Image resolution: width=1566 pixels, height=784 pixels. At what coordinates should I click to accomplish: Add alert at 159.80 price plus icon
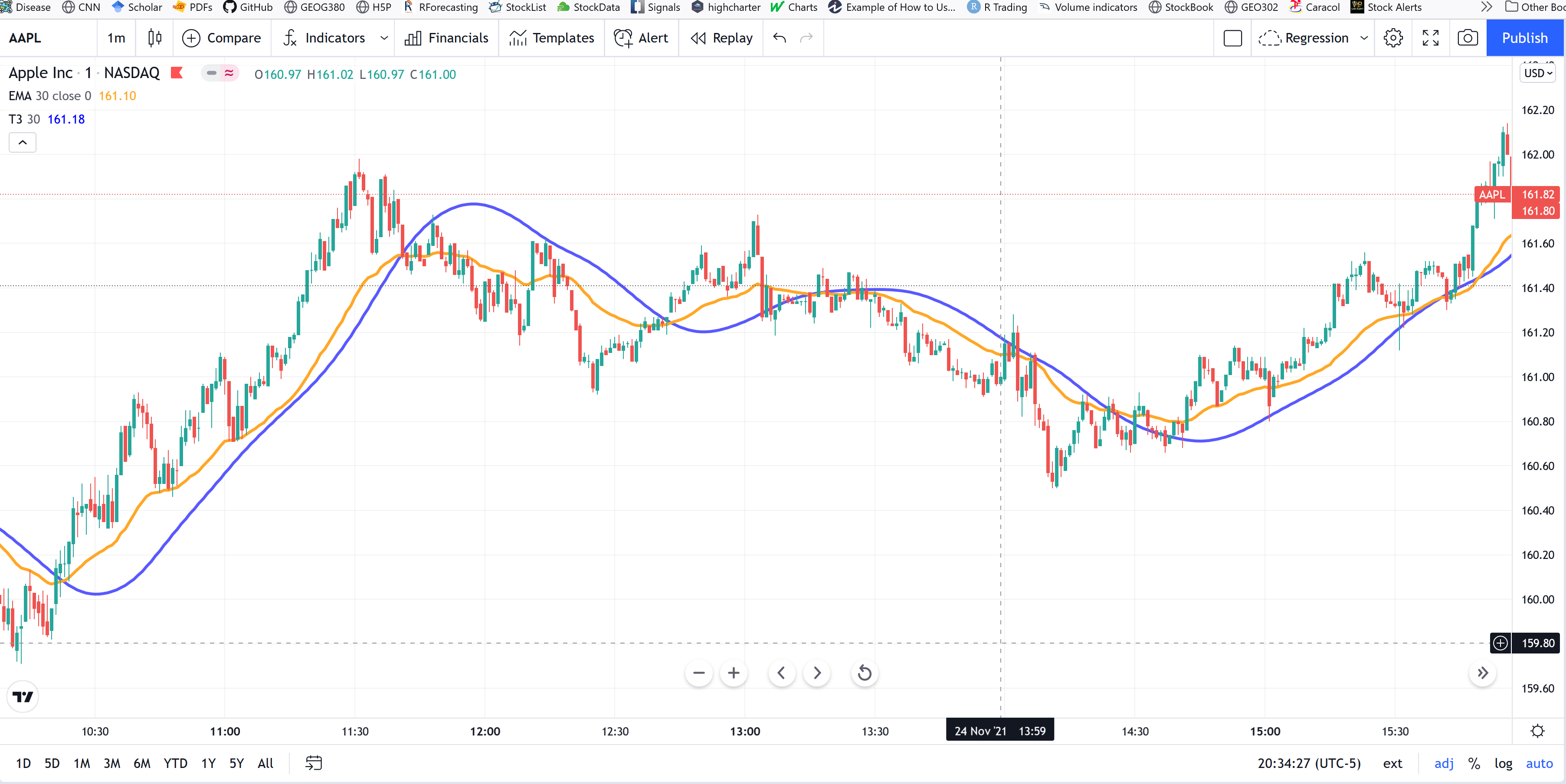[1500, 643]
